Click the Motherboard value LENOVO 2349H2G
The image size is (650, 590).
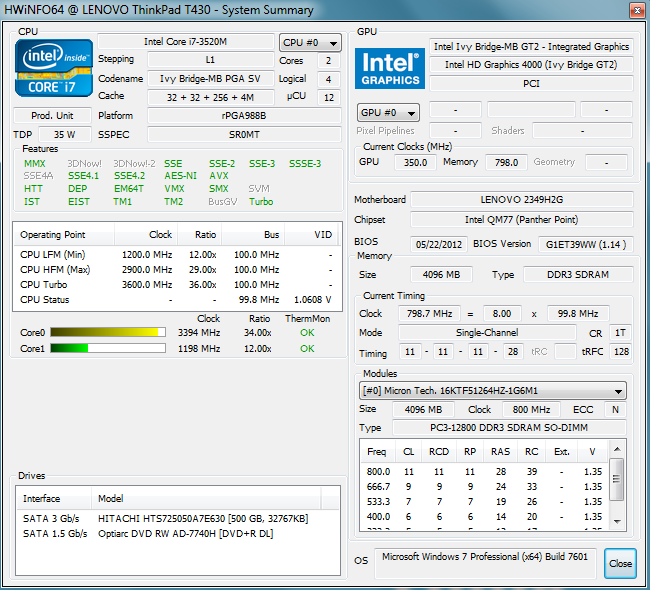pyautogui.click(x=521, y=199)
